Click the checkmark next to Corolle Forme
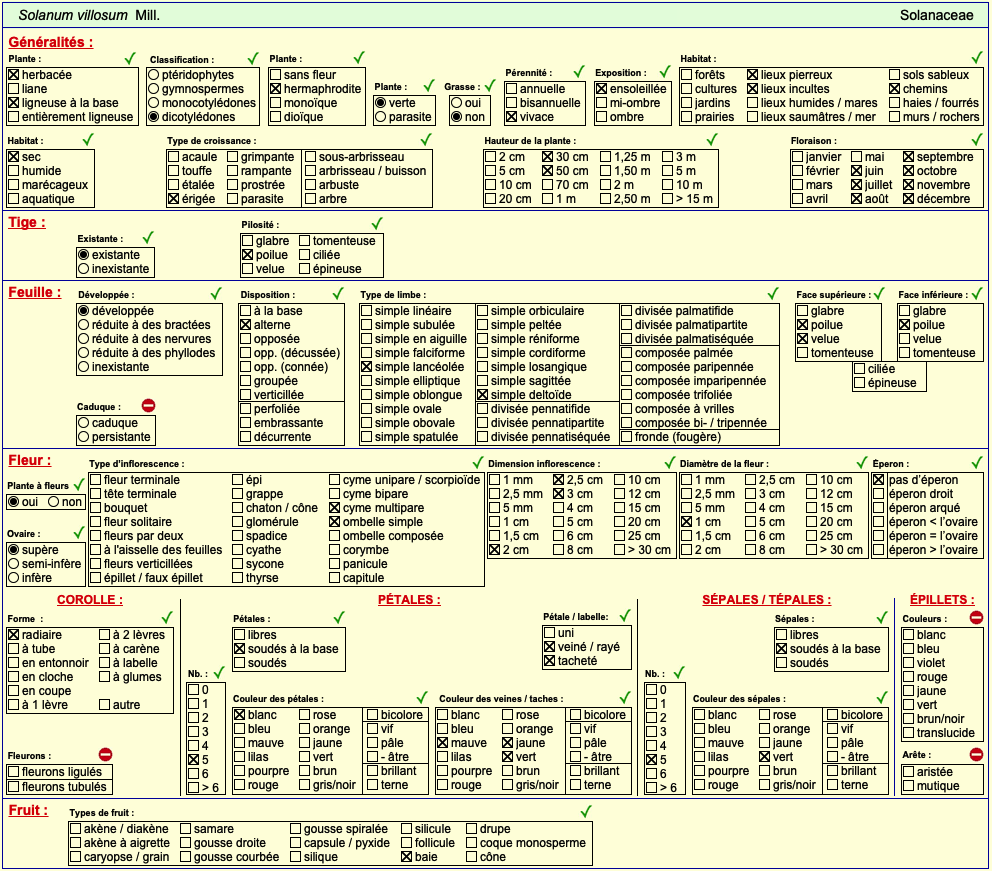 (x=167, y=617)
